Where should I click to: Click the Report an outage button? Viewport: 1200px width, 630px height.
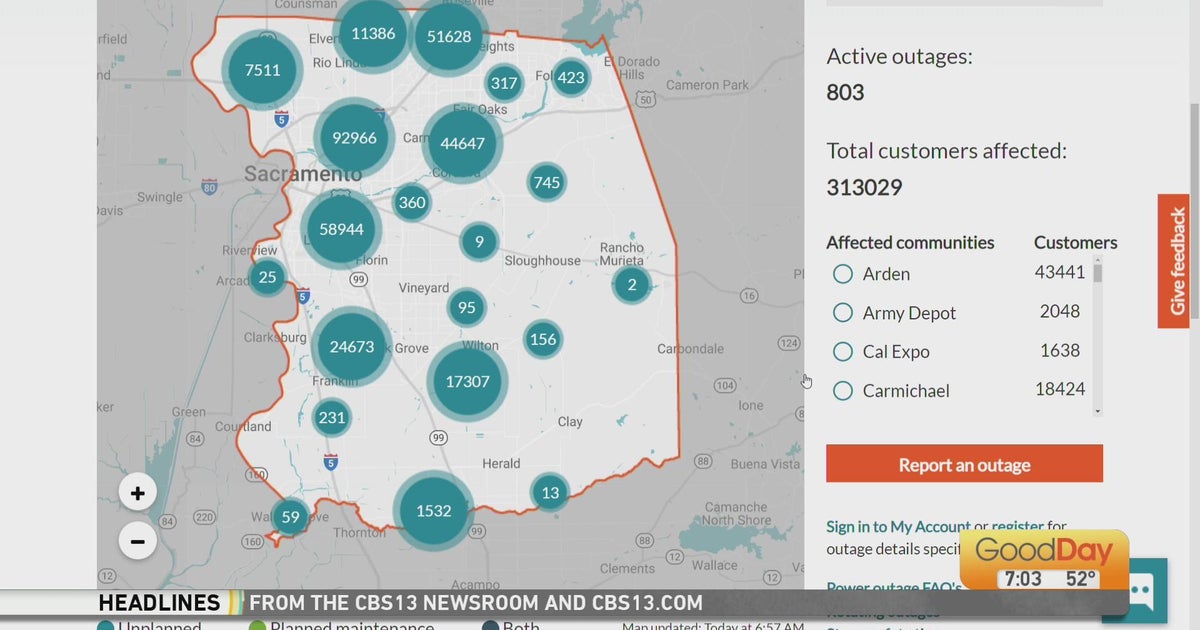coord(963,464)
